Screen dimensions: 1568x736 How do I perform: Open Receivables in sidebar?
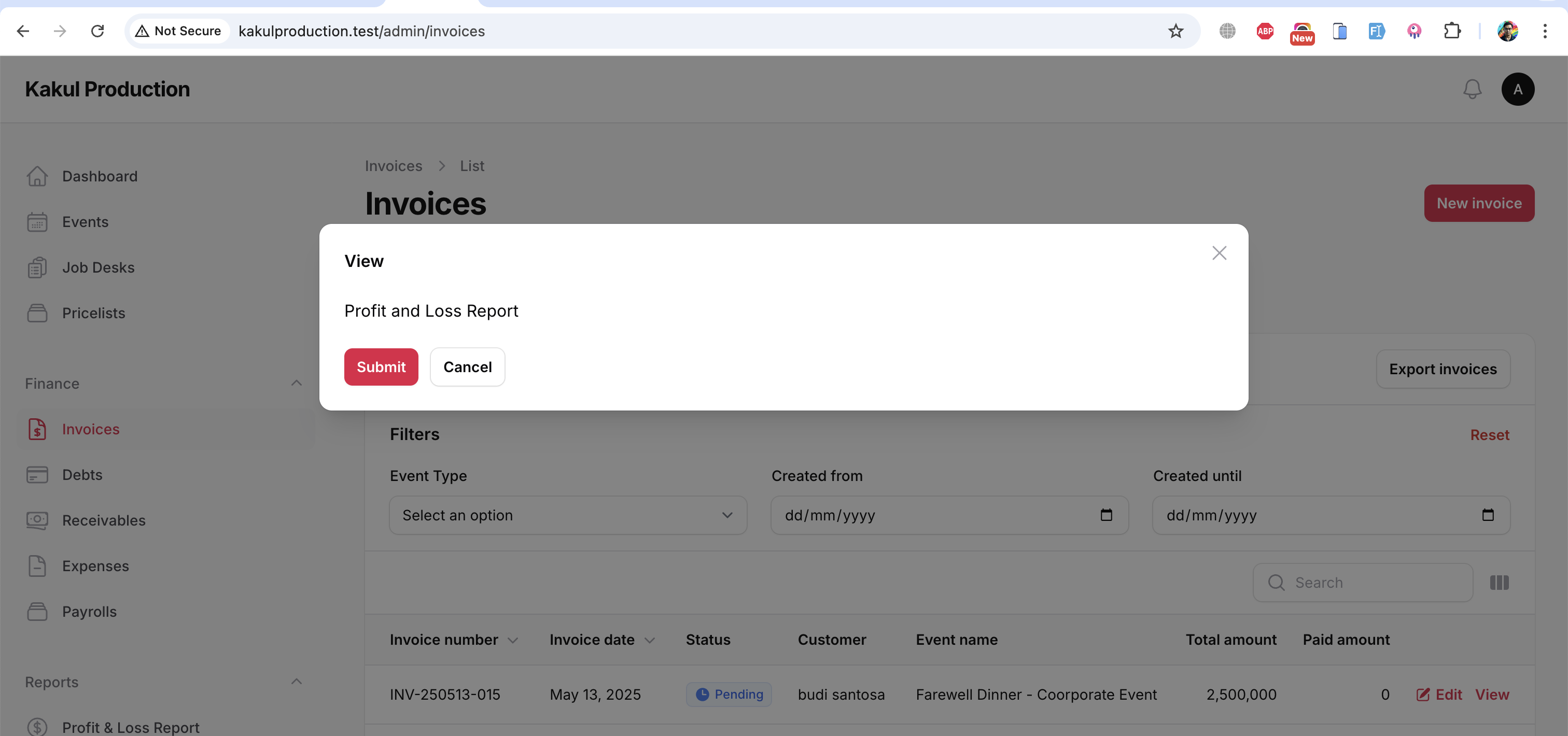104,521
